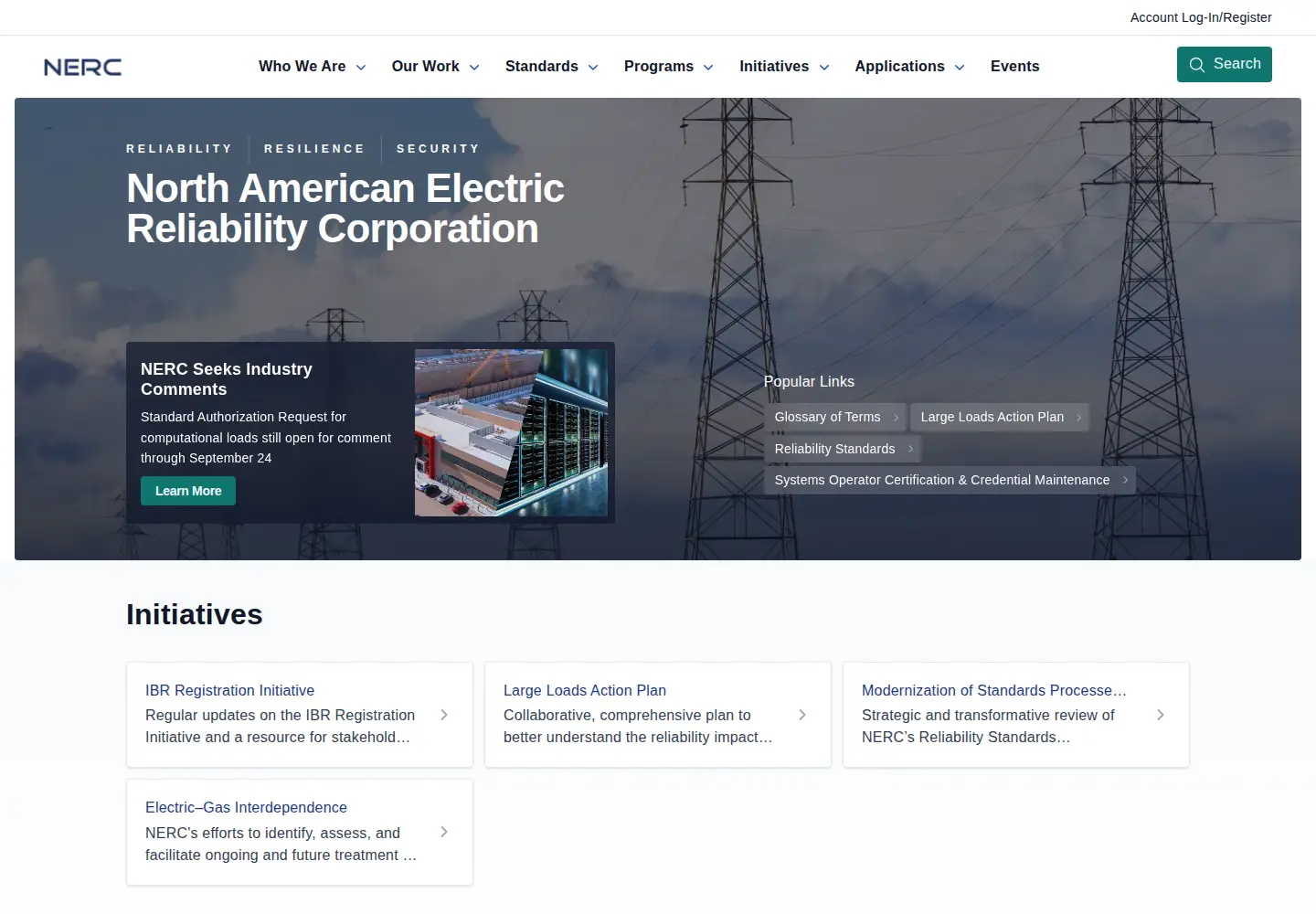Click chevron on Modernization of Standards card
The width and height of the screenshot is (1316, 914).
(x=1161, y=715)
